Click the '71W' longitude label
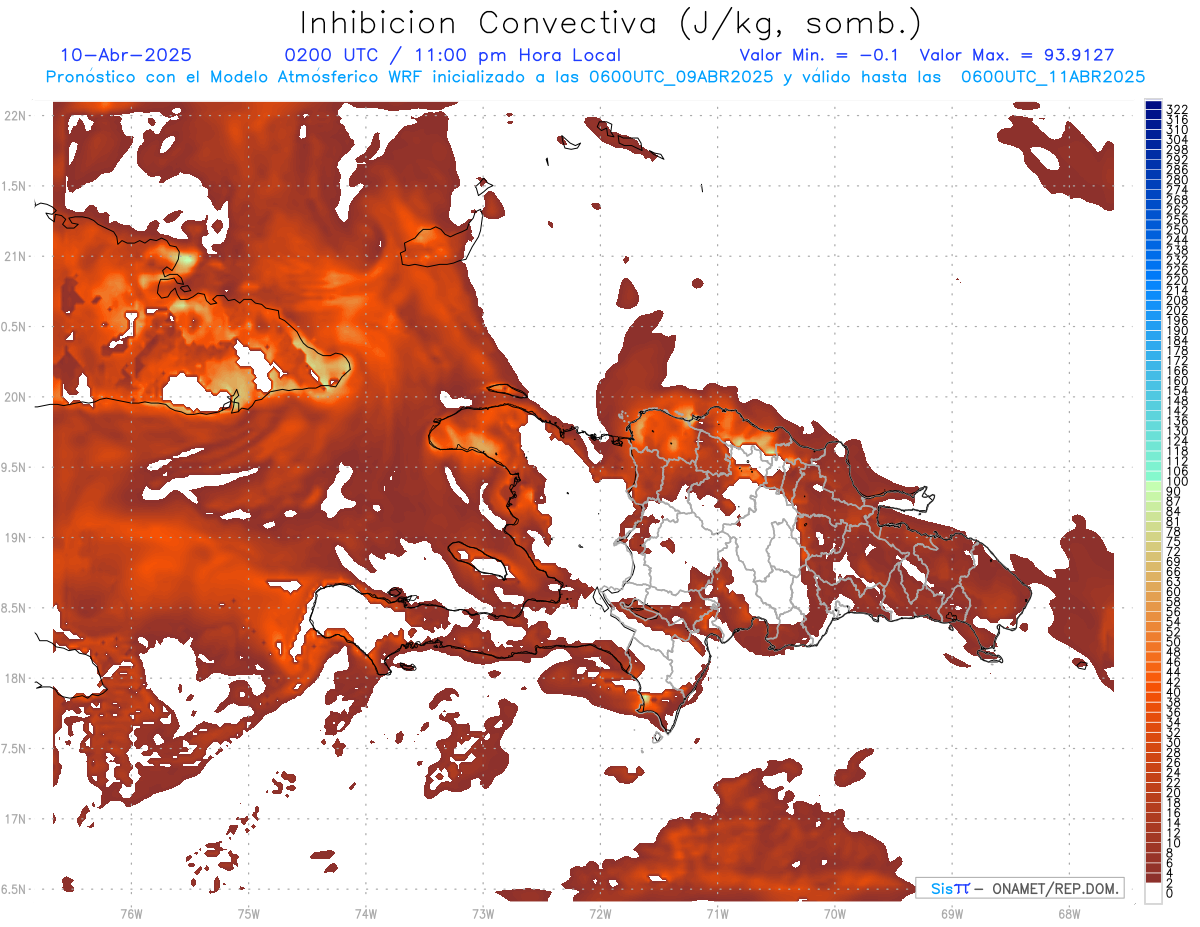This screenshot has width=1200, height=927. [717, 913]
